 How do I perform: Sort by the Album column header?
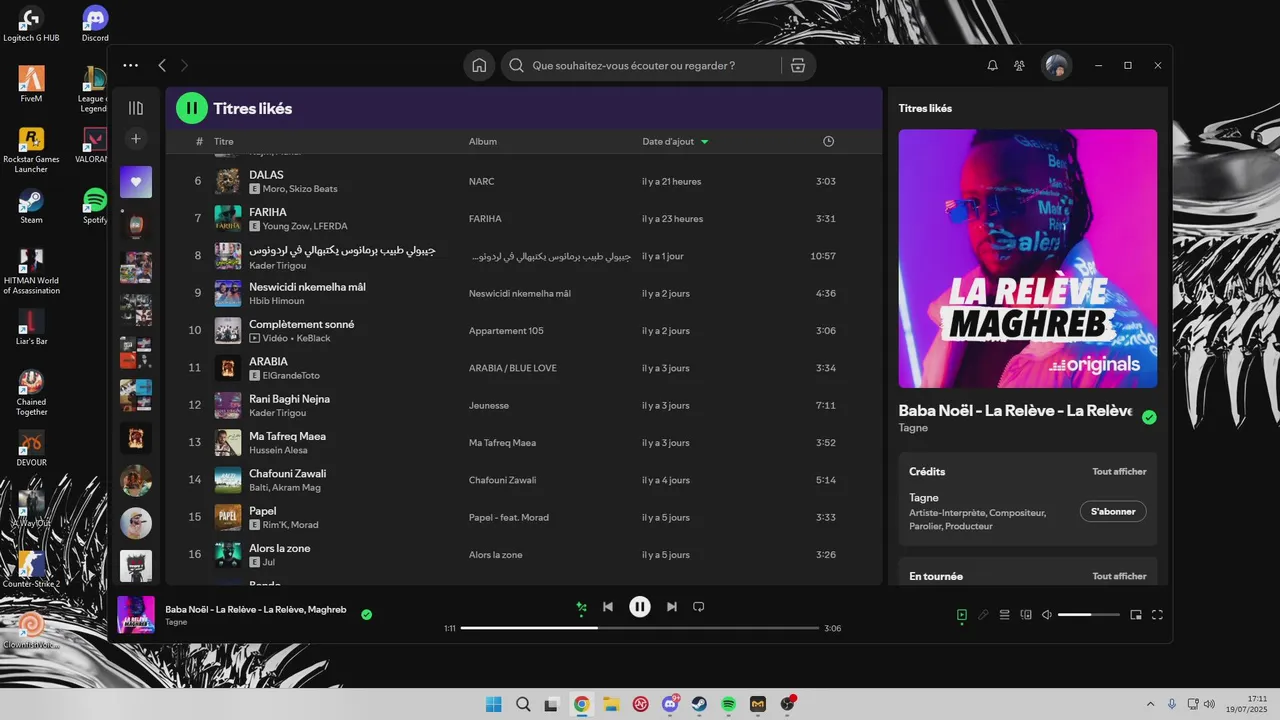[483, 142]
